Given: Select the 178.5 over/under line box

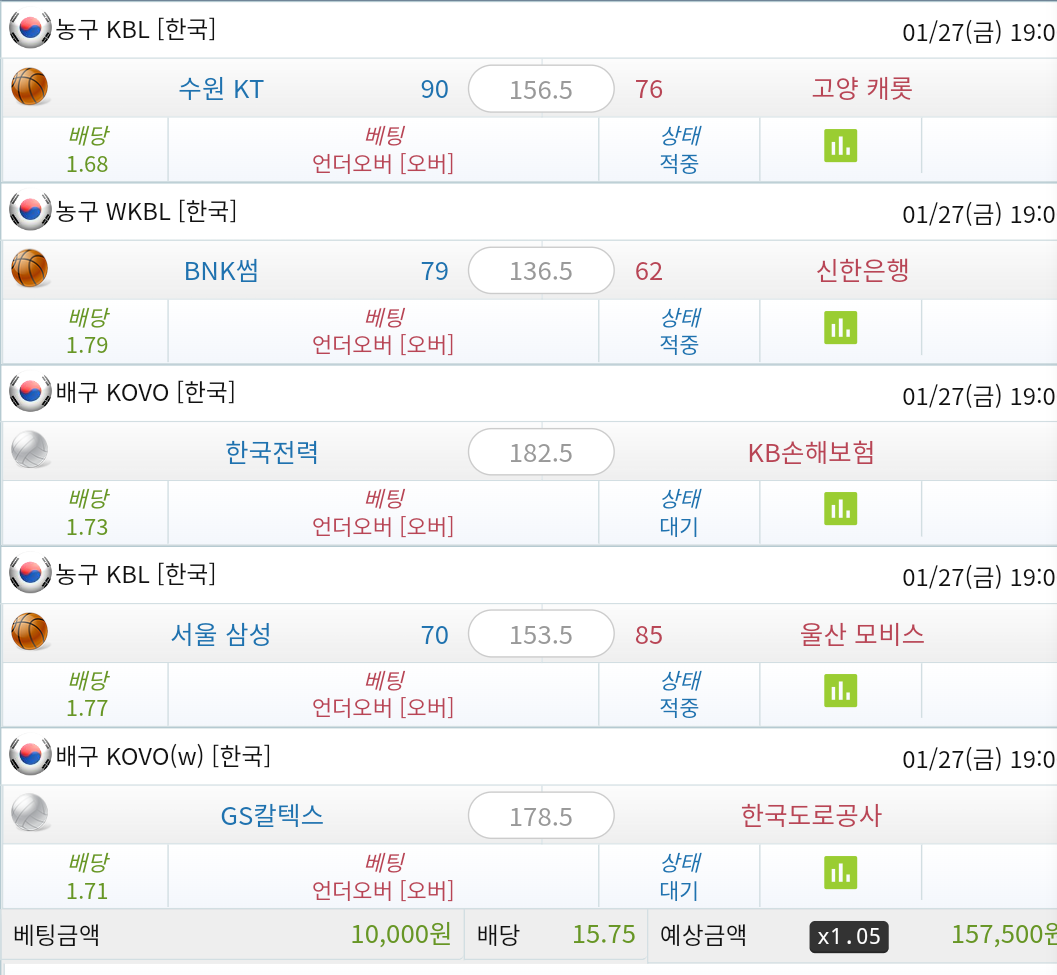Looking at the screenshot, I should (541, 816).
